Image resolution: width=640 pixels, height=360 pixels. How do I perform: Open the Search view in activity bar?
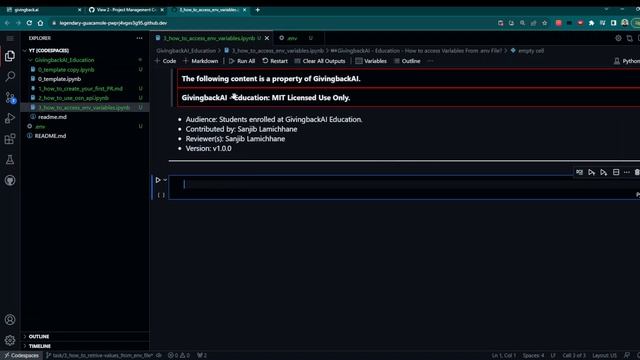[10, 76]
